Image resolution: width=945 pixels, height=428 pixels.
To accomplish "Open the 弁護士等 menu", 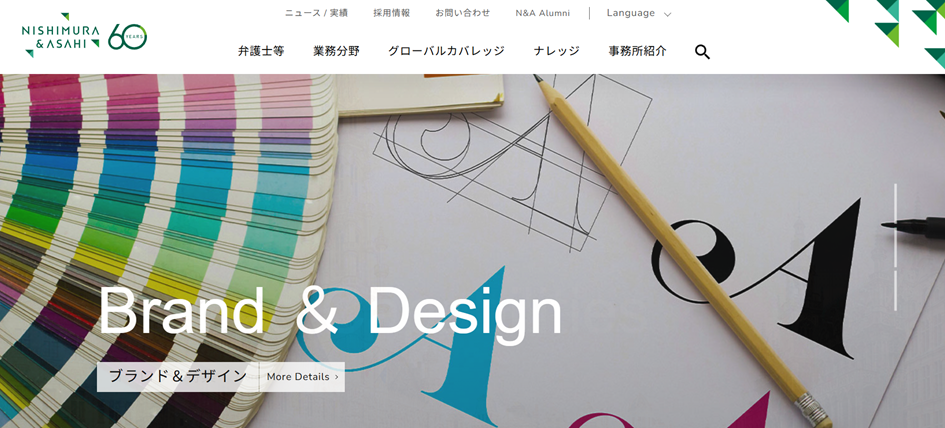I will click(261, 51).
